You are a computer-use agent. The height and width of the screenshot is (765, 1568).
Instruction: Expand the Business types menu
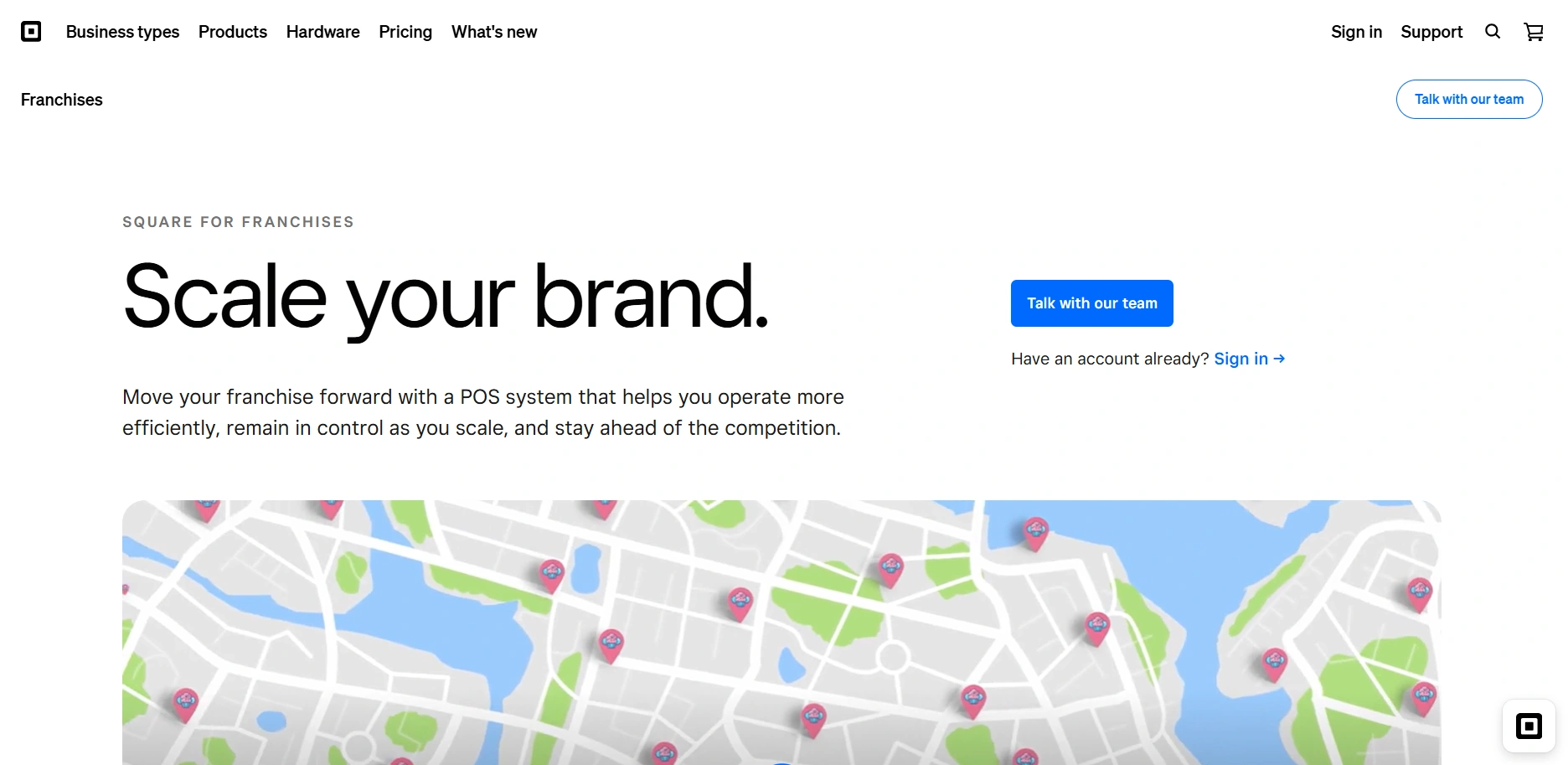click(122, 32)
